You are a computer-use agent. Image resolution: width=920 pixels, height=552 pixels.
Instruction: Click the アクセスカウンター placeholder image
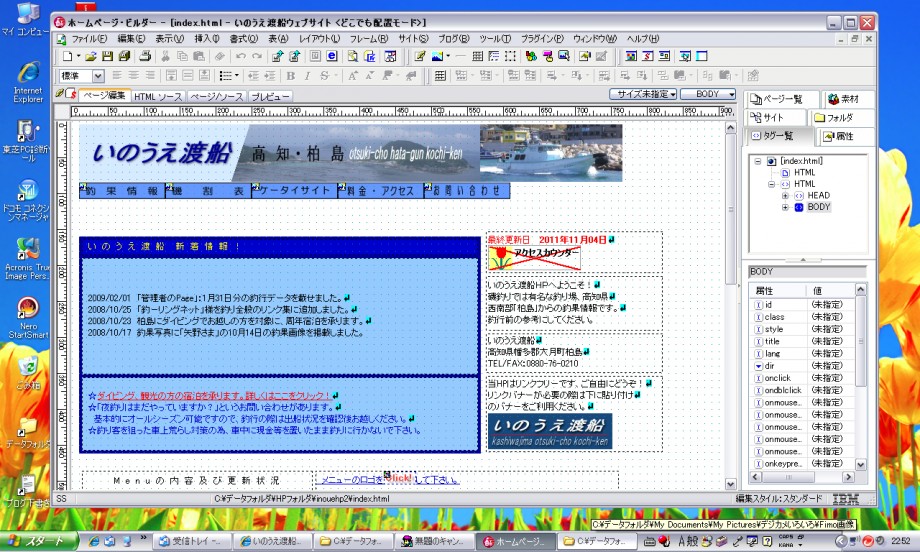pos(534,258)
